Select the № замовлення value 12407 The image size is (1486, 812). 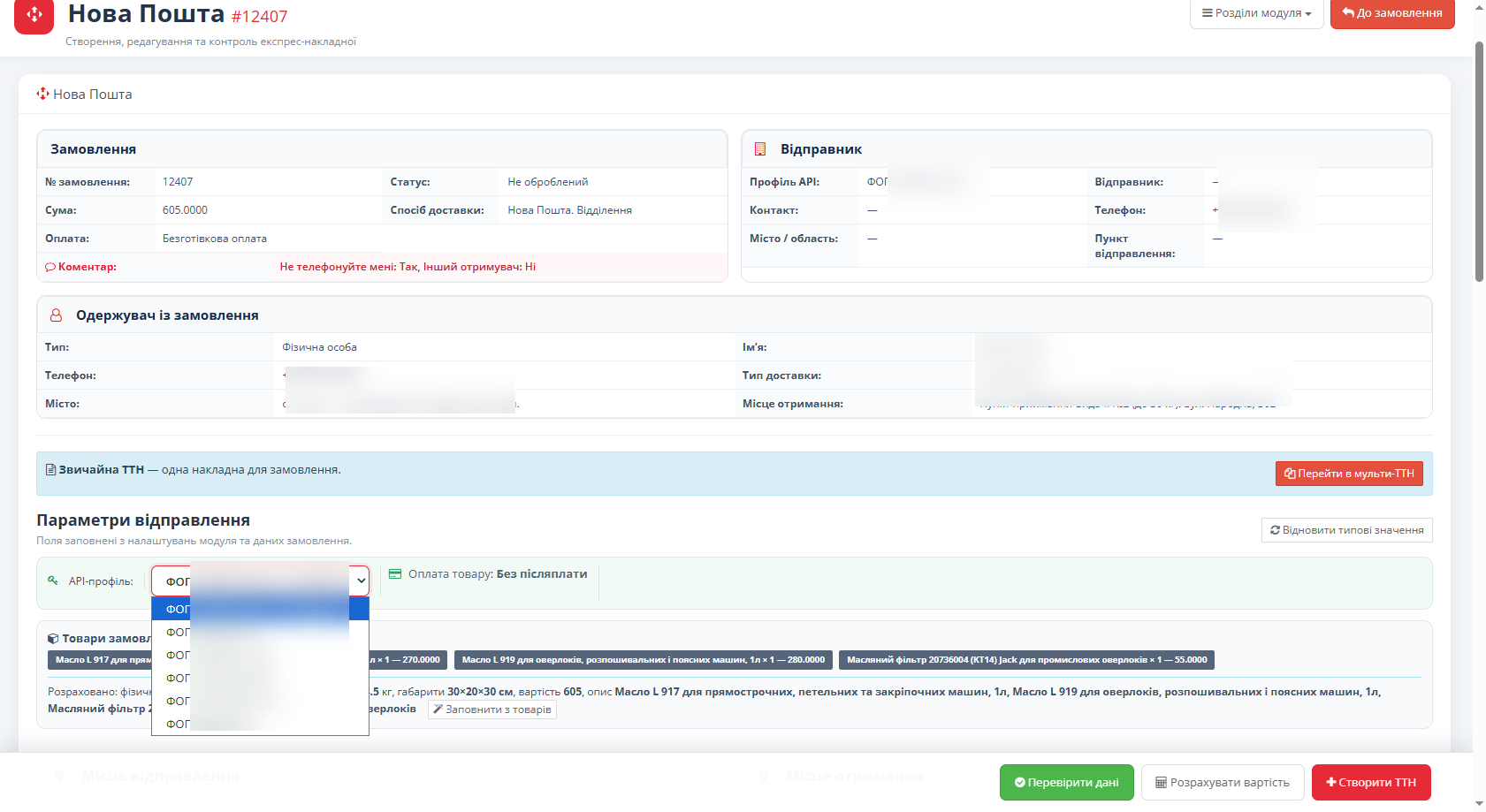[178, 182]
